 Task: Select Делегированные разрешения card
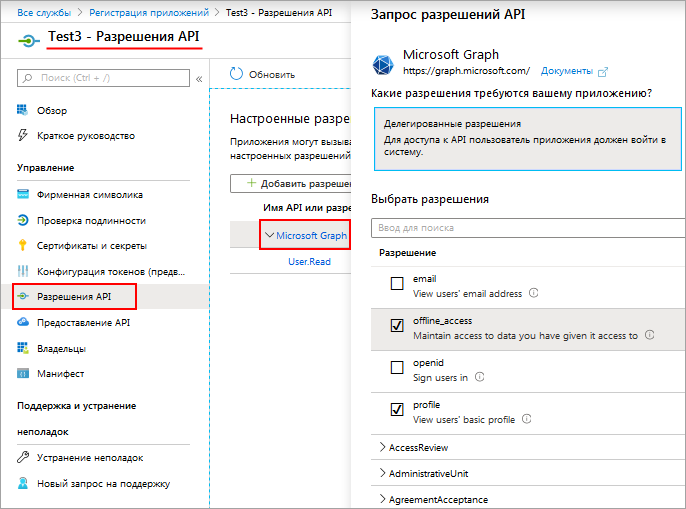click(524, 139)
